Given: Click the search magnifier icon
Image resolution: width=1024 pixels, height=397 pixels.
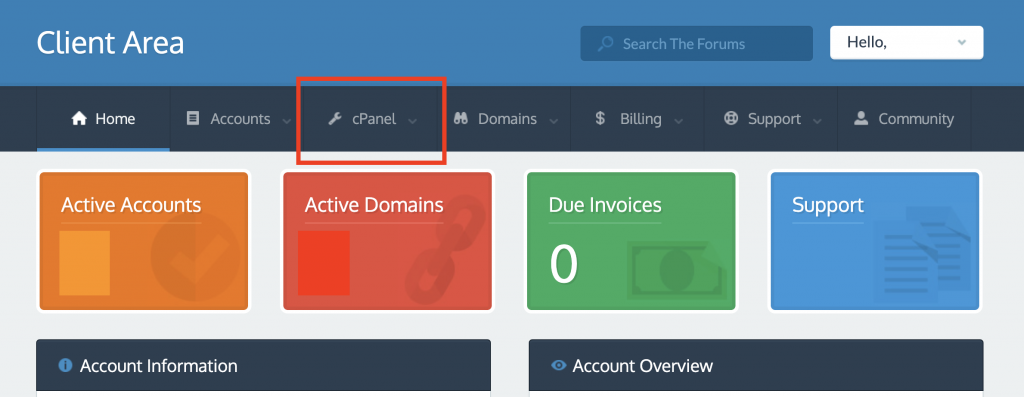Looking at the screenshot, I should 605,44.
